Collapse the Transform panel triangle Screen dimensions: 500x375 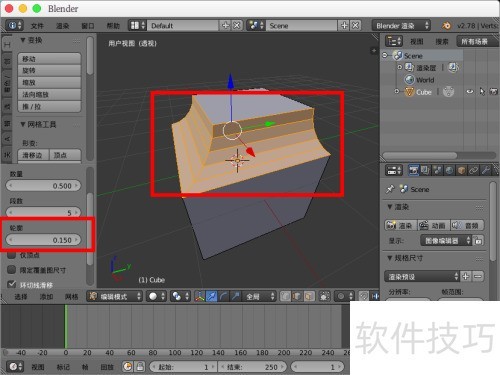23,40
